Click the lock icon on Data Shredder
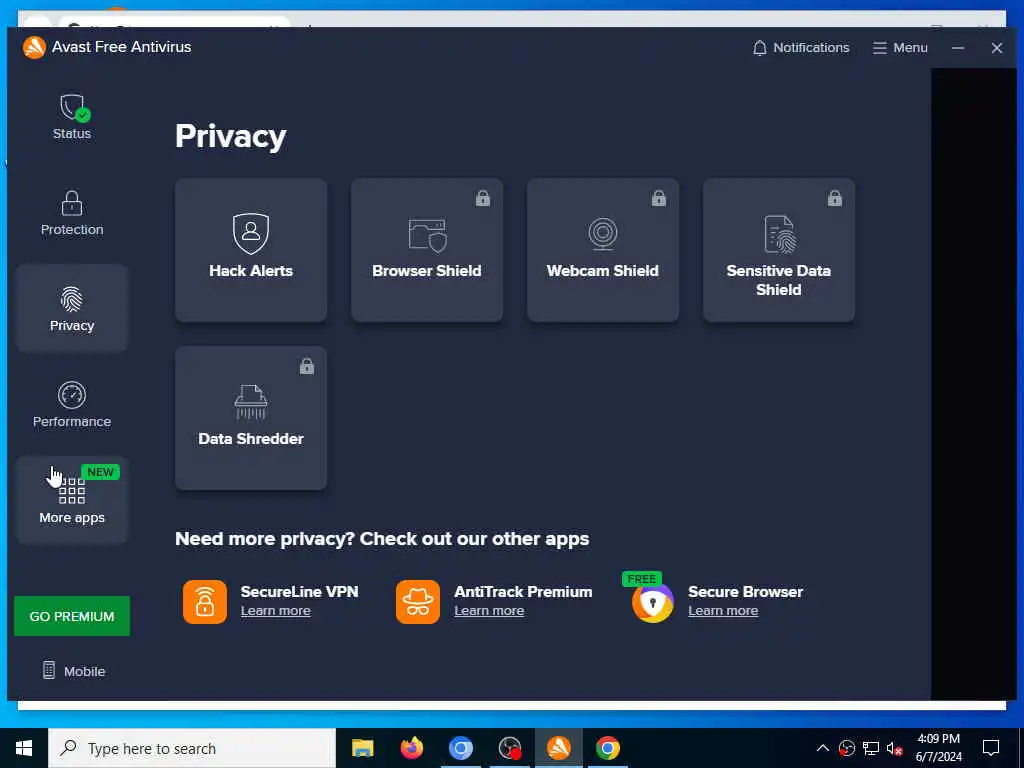Viewport: 1024px width, 768px height. [x=307, y=366]
